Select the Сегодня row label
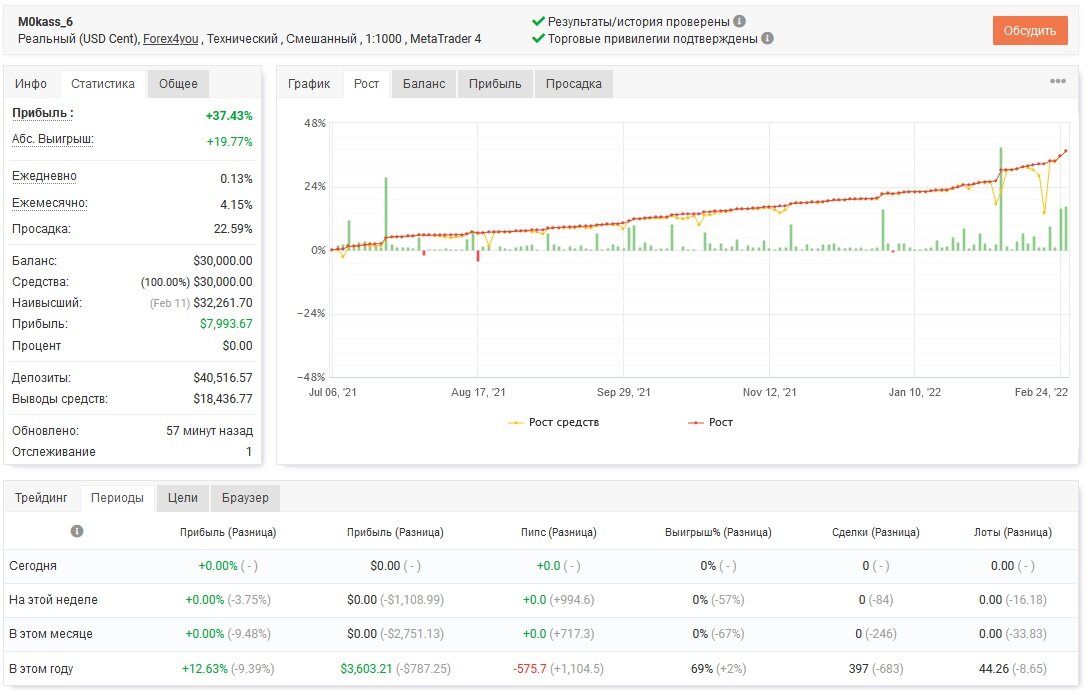The width and height of the screenshot is (1092, 691). (33, 566)
